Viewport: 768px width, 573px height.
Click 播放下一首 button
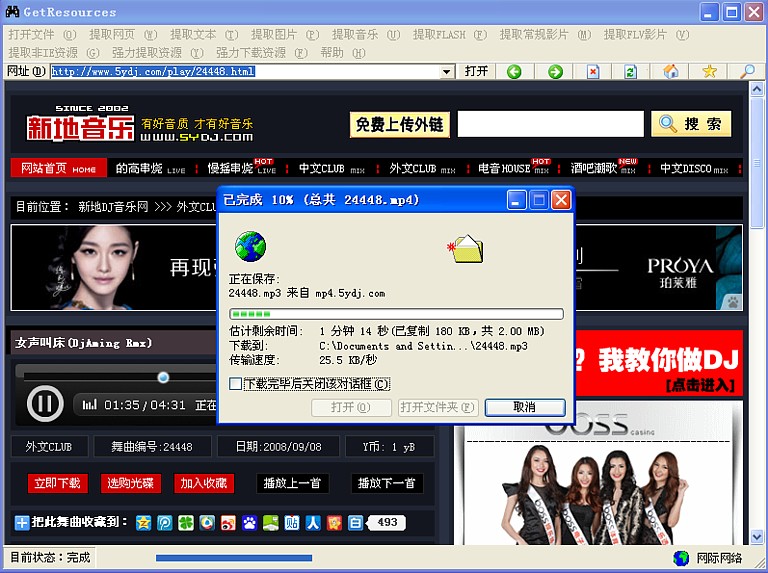(x=386, y=483)
